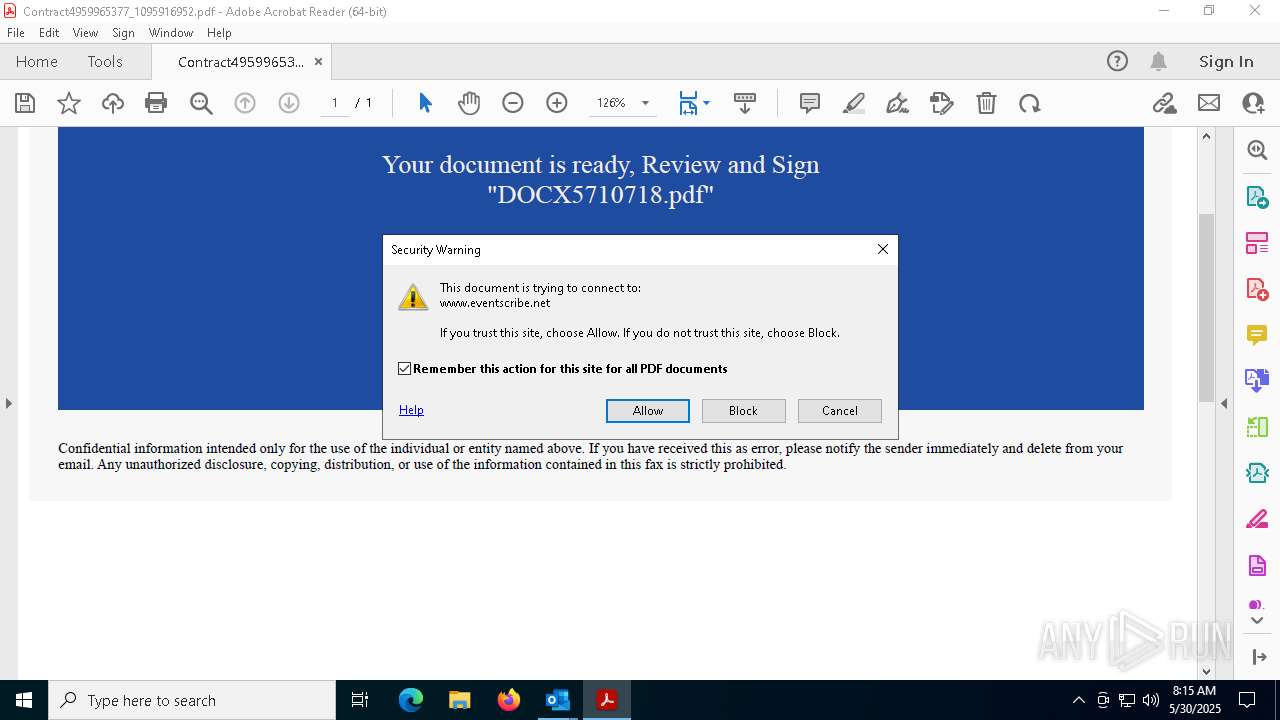Open Create PDF in right pane
Screen dimensions: 1280x720
[x=1257, y=288]
